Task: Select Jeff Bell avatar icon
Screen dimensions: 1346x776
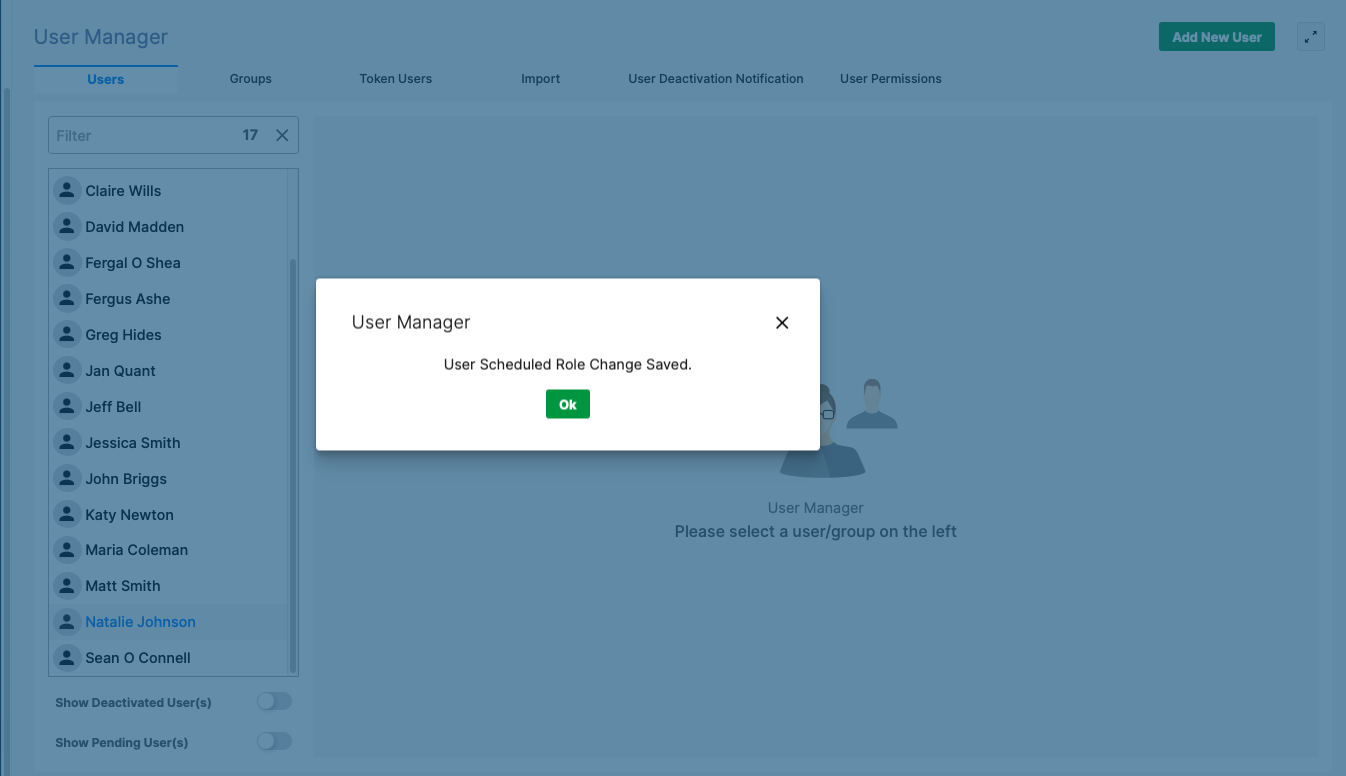Action: pos(67,406)
